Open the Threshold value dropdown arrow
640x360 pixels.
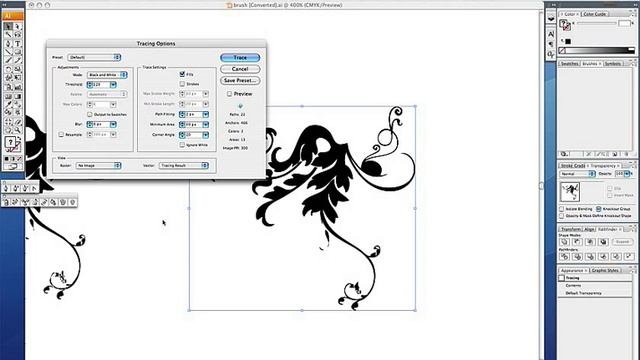click(113, 84)
